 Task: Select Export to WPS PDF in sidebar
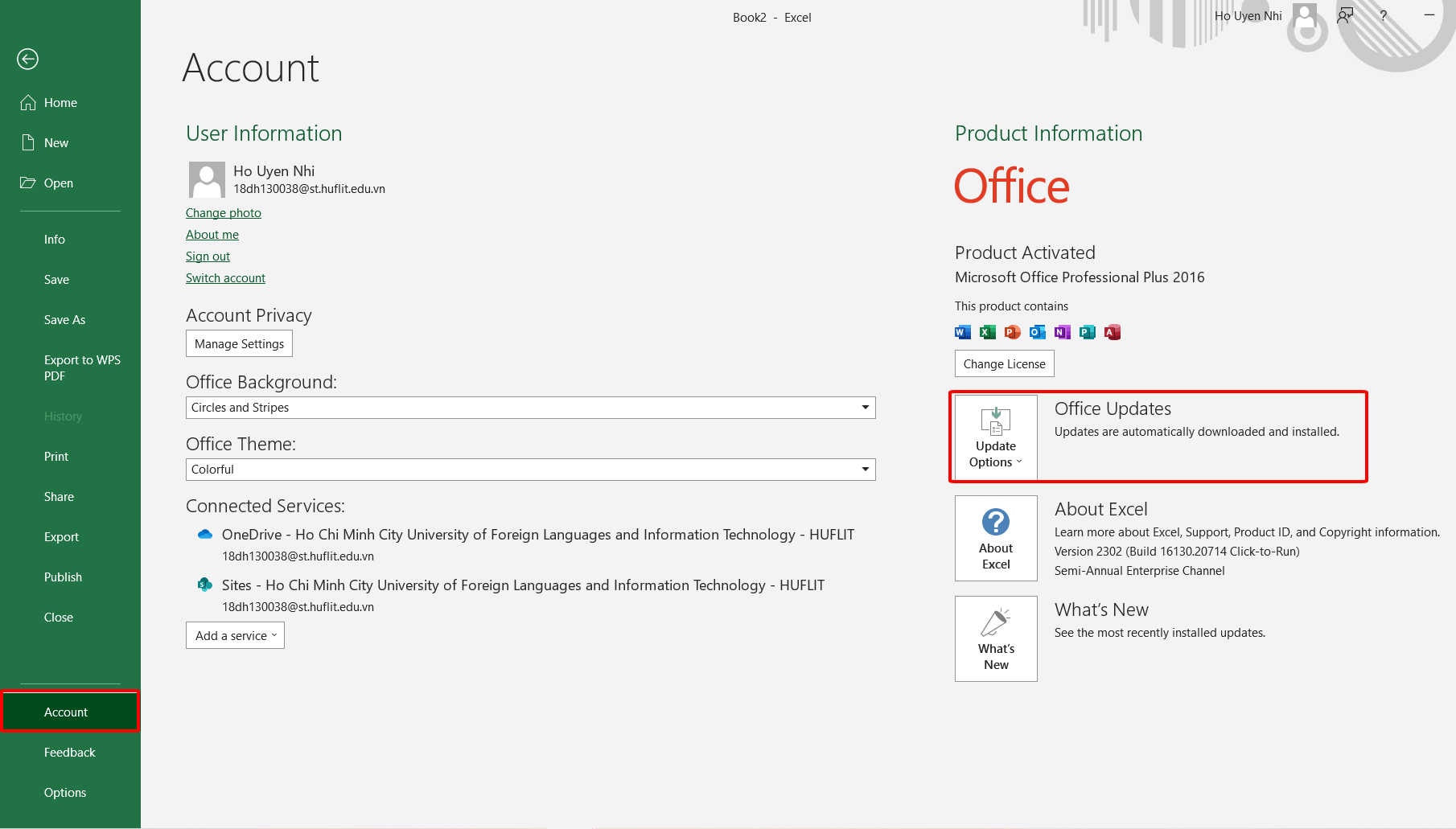[81, 367]
